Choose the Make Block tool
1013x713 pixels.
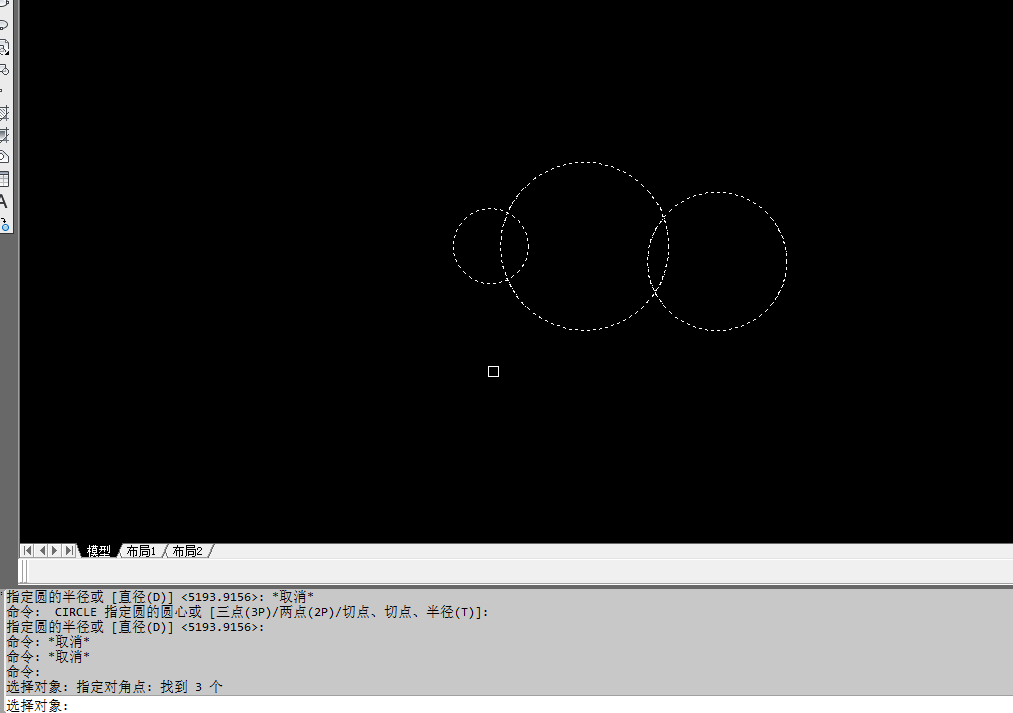click(3, 69)
